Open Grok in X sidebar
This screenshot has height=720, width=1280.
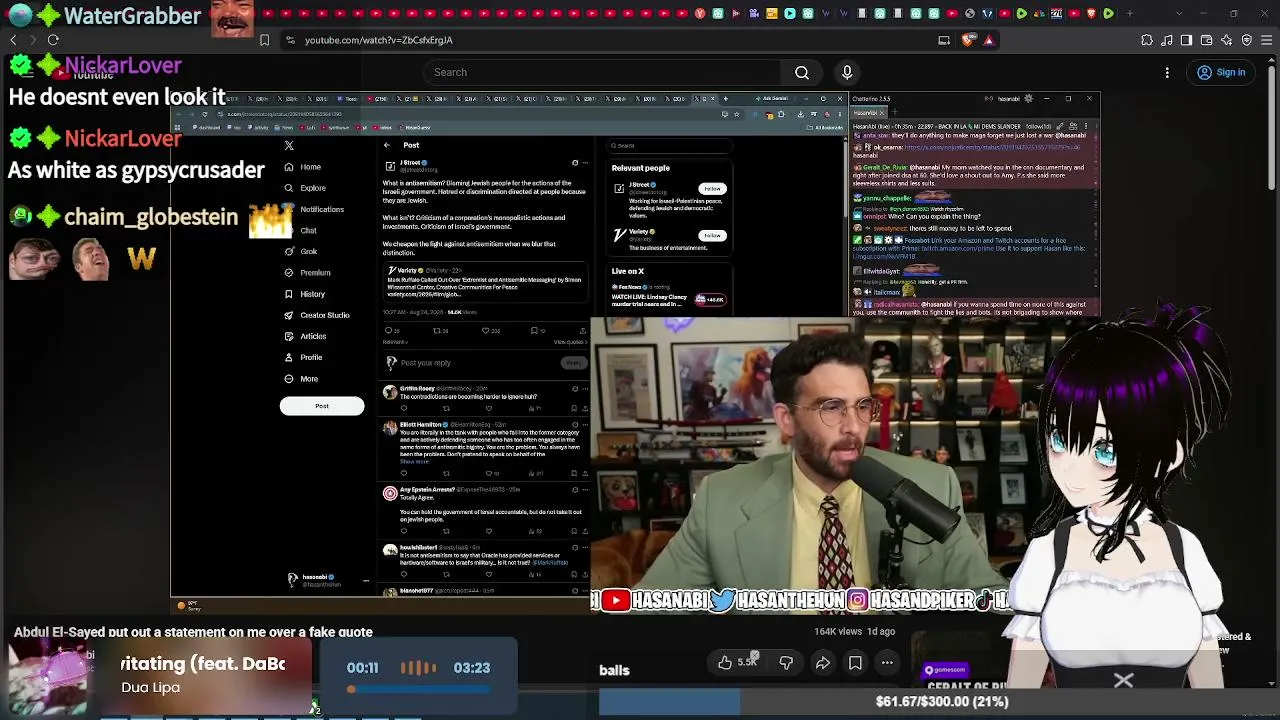(301, 251)
